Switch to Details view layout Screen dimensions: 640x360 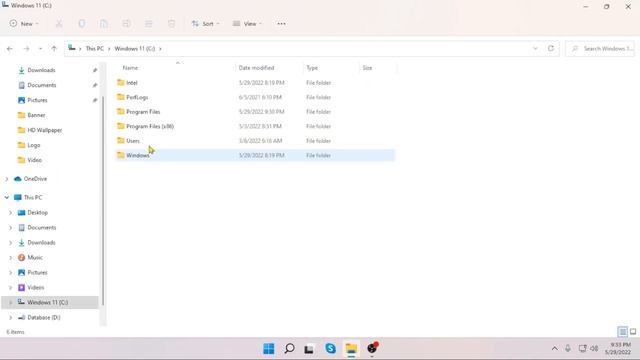click(x=623, y=332)
